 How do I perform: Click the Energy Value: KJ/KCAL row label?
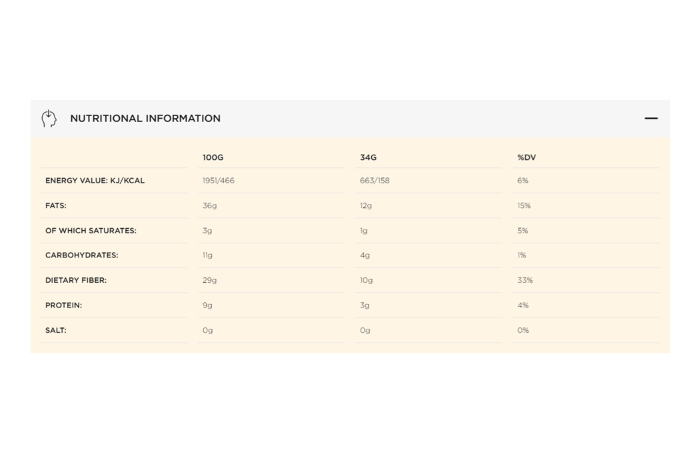[x=95, y=181]
